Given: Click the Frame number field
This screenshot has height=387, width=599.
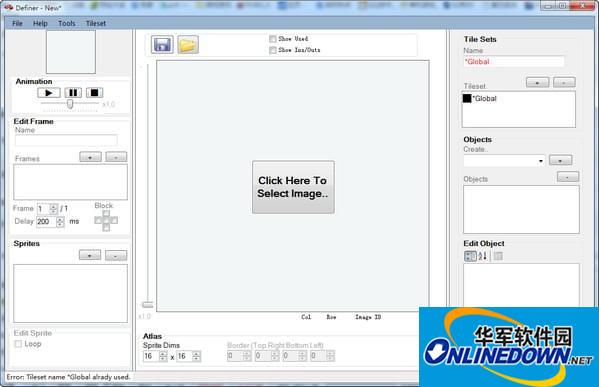Looking at the screenshot, I should tap(43, 209).
